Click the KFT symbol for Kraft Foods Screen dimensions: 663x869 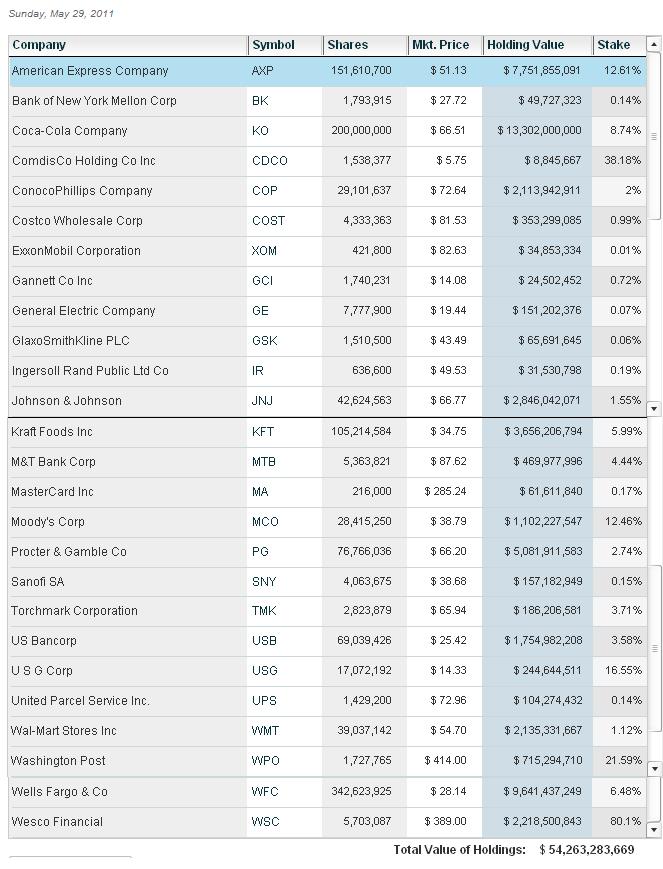pos(263,432)
